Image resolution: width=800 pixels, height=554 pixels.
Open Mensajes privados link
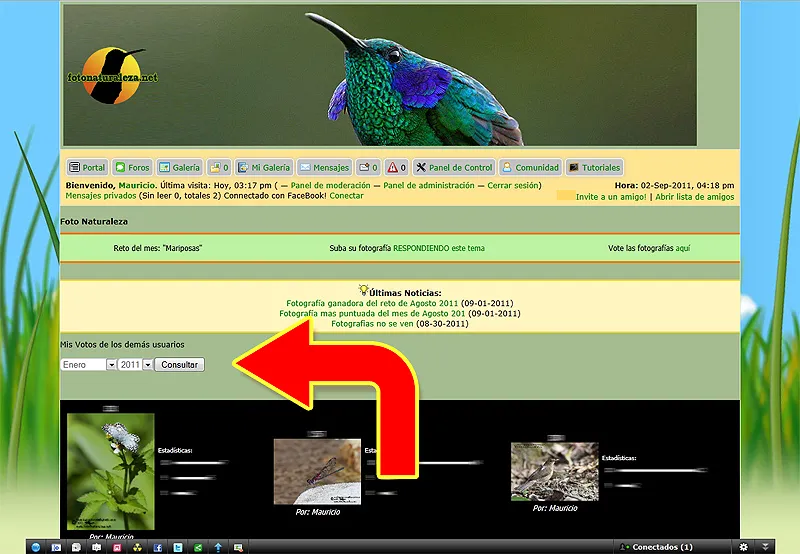click(101, 195)
